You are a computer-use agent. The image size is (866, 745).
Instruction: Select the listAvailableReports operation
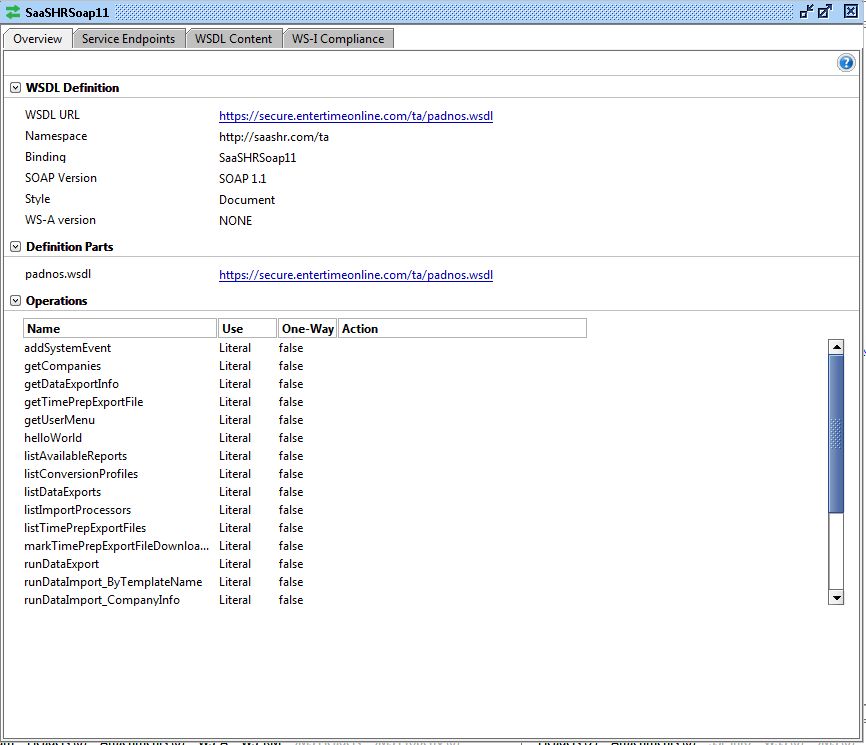point(75,456)
